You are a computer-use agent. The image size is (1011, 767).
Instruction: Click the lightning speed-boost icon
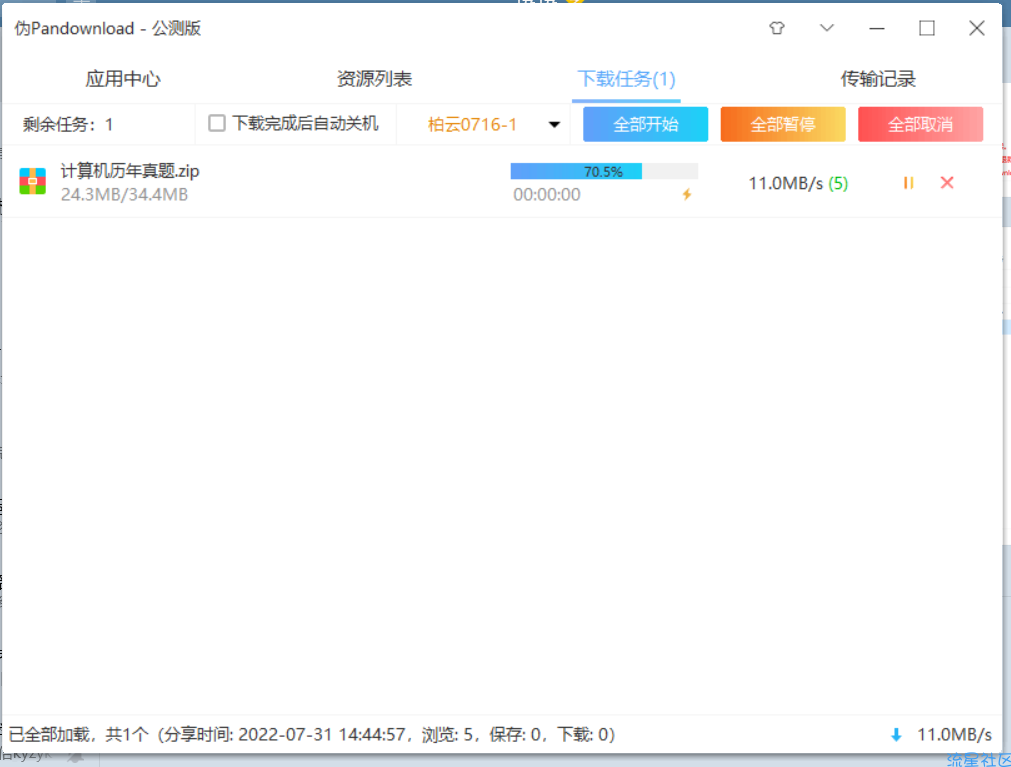click(687, 194)
